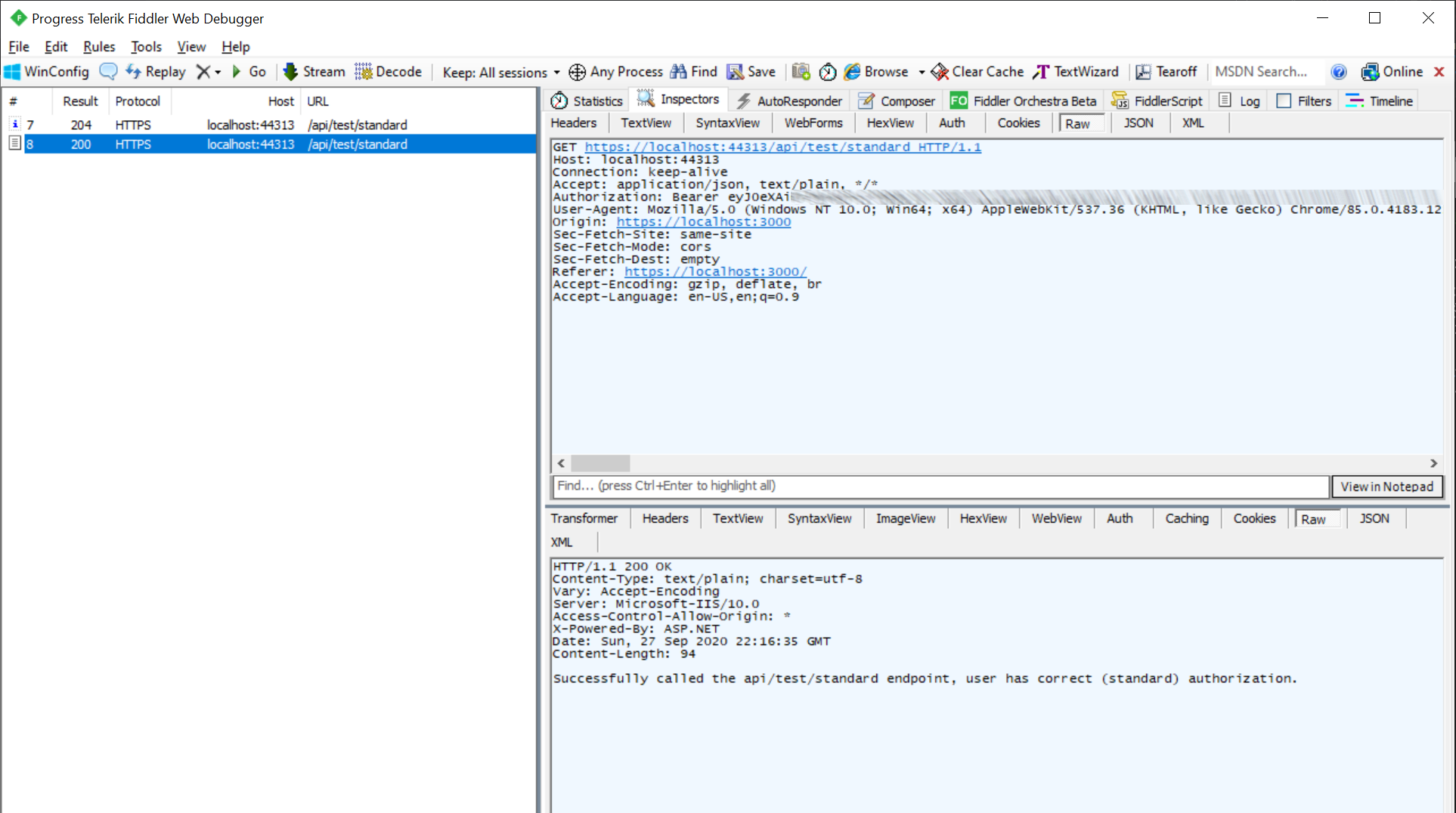
Task: Switch to the Statistics tab
Action: point(587,101)
